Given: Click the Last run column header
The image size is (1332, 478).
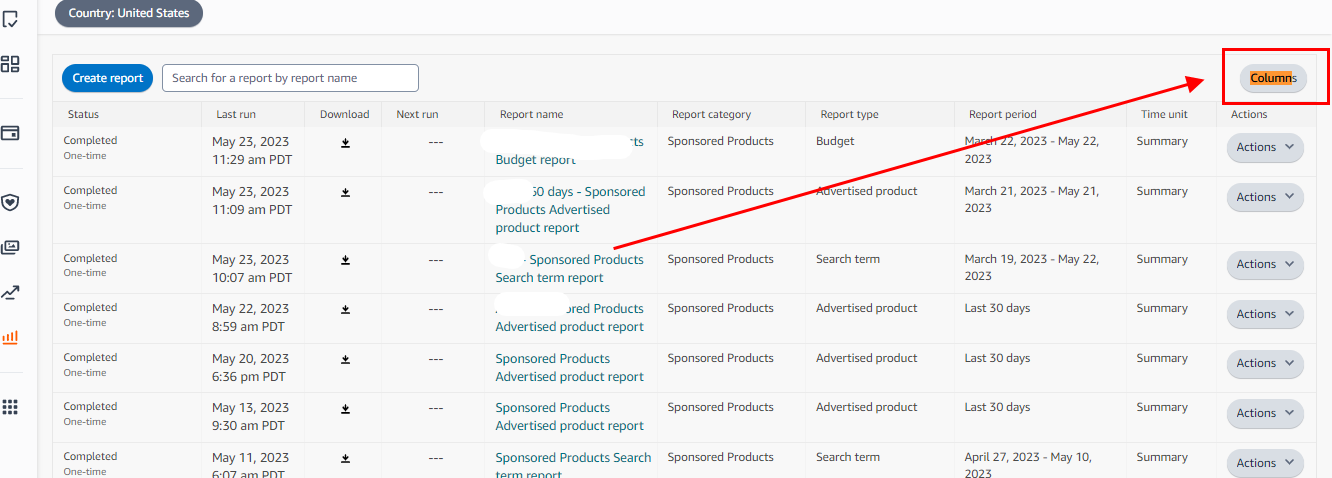Looking at the screenshot, I should click(x=235, y=114).
